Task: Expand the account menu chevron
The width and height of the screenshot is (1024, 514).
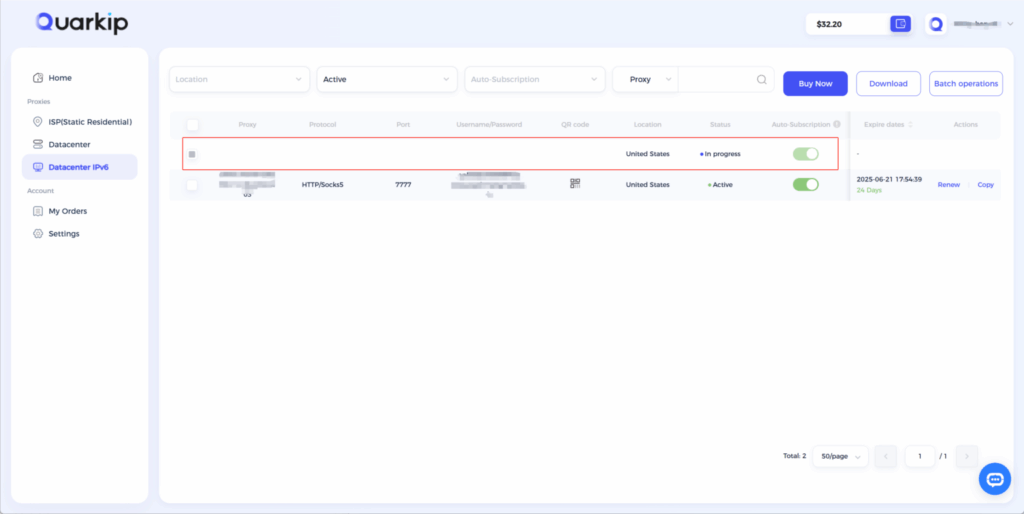Action: (x=1010, y=24)
